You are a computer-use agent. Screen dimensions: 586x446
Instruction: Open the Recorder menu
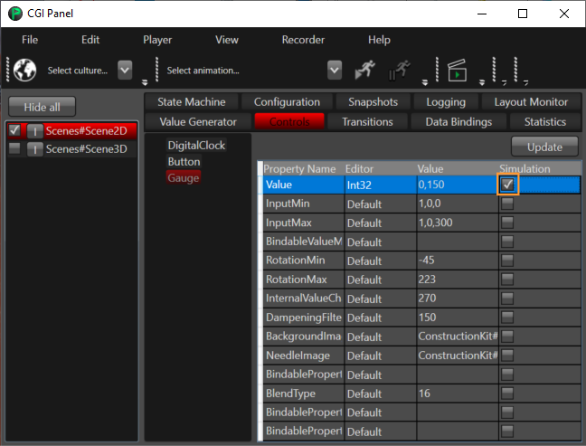[x=303, y=40]
